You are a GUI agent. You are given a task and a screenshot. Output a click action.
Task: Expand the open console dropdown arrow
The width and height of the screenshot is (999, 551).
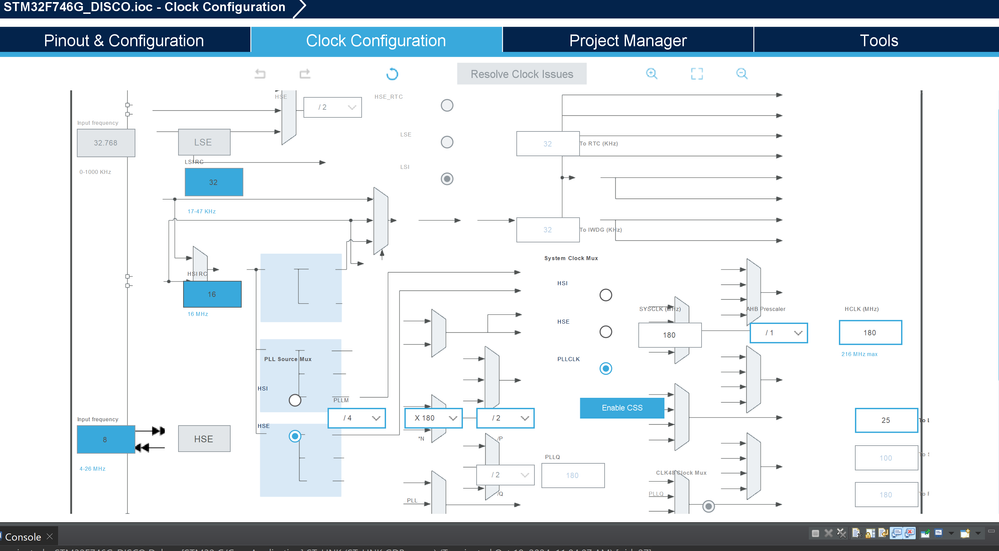[978, 533]
